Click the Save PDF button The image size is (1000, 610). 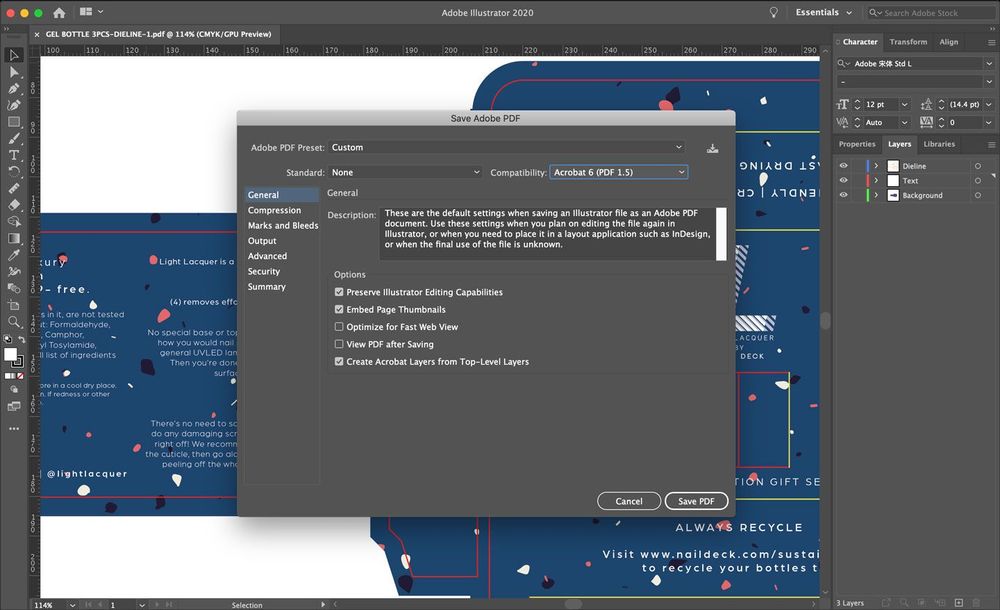point(696,501)
